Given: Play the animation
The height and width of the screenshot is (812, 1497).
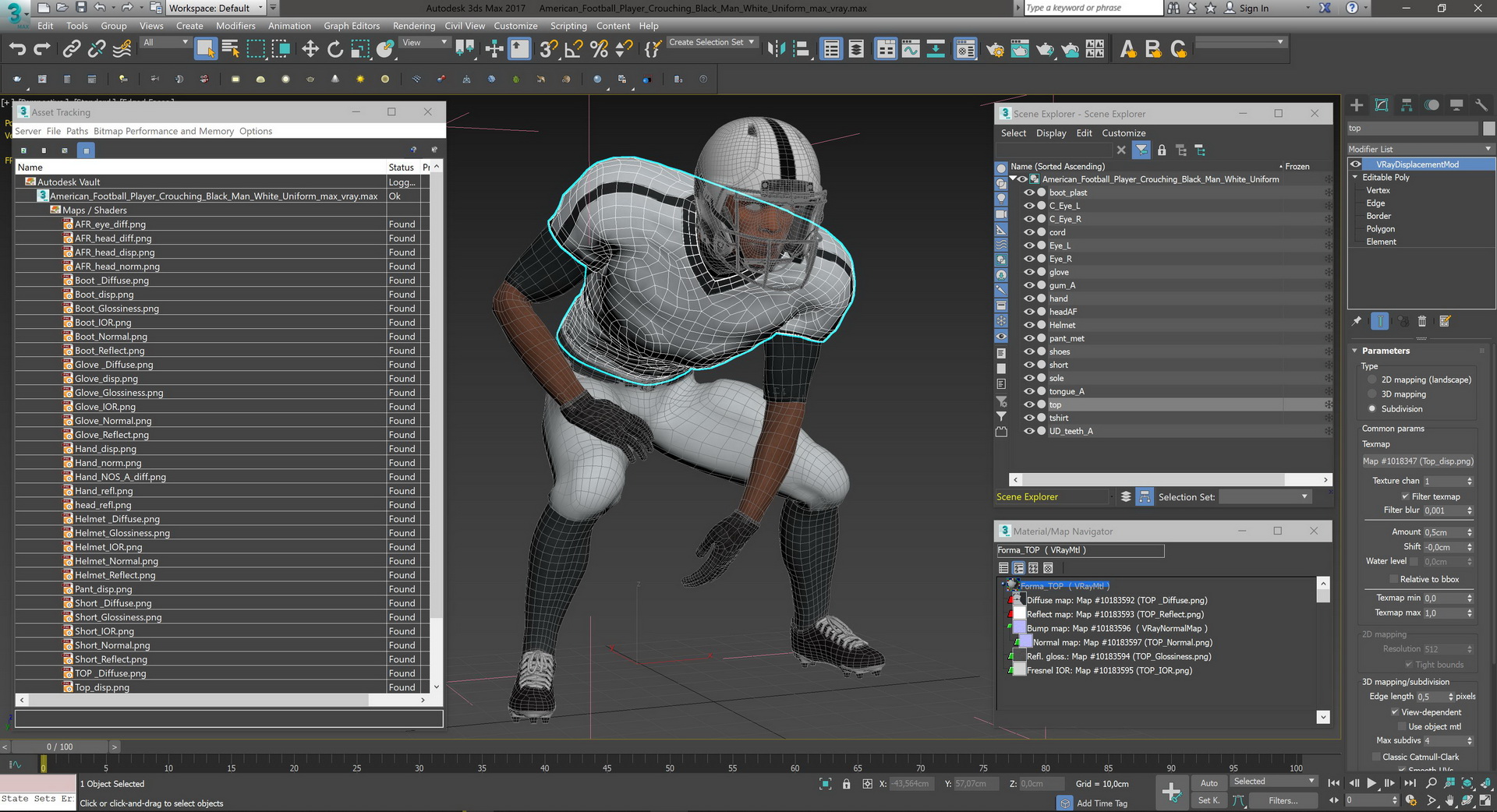Looking at the screenshot, I should 1371,783.
